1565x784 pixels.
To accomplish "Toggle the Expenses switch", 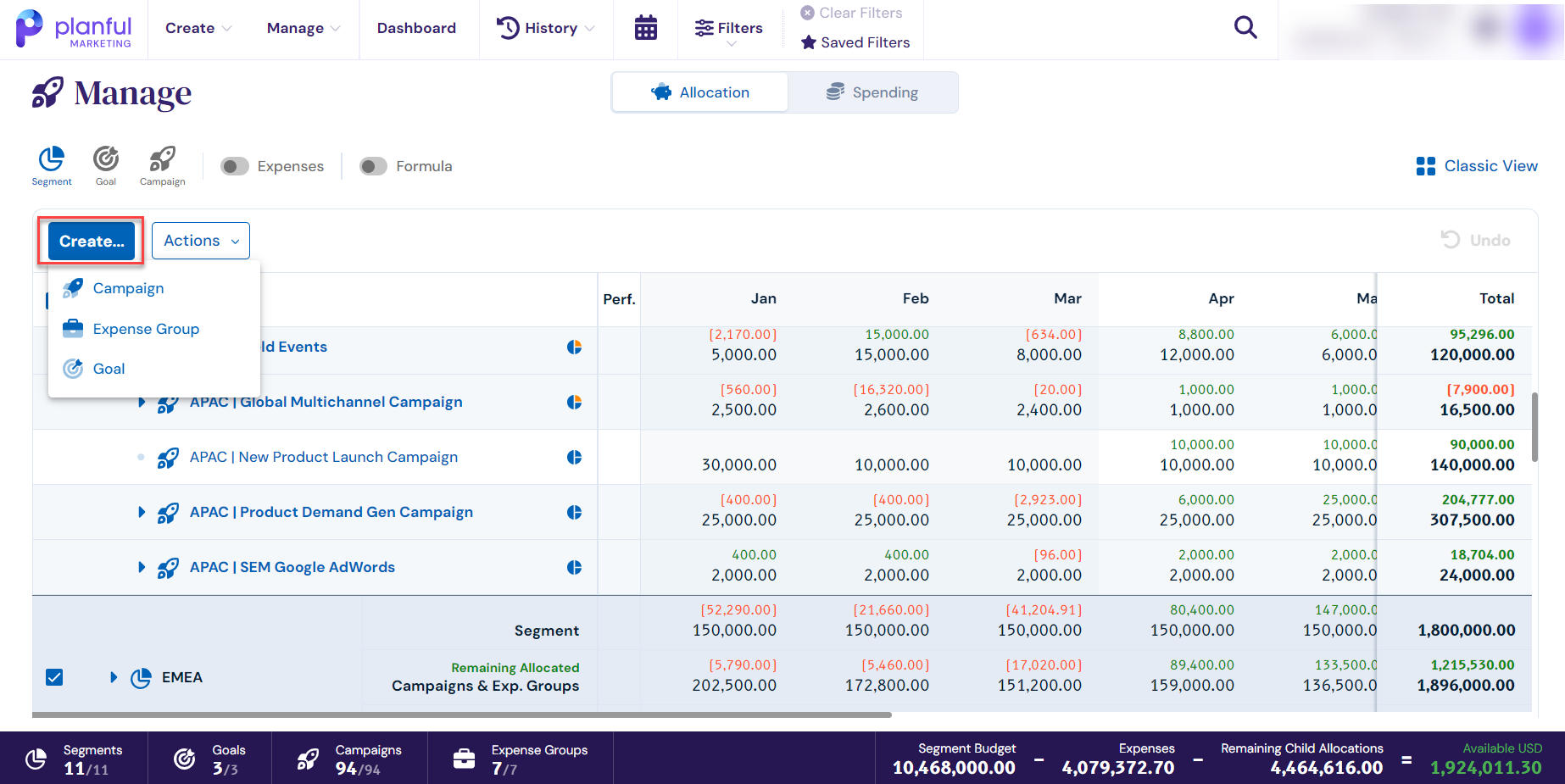I will 235,166.
